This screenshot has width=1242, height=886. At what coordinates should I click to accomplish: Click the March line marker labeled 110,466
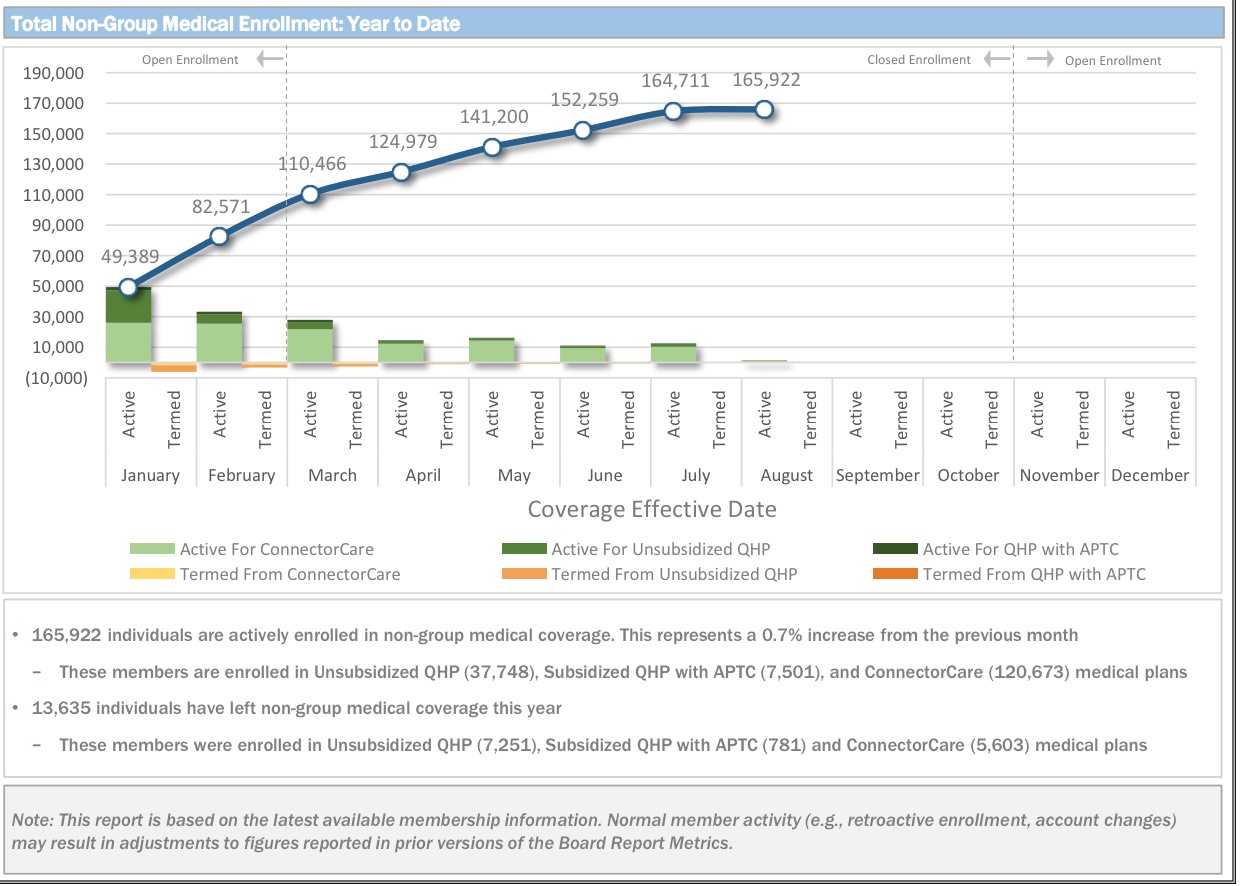pos(310,194)
